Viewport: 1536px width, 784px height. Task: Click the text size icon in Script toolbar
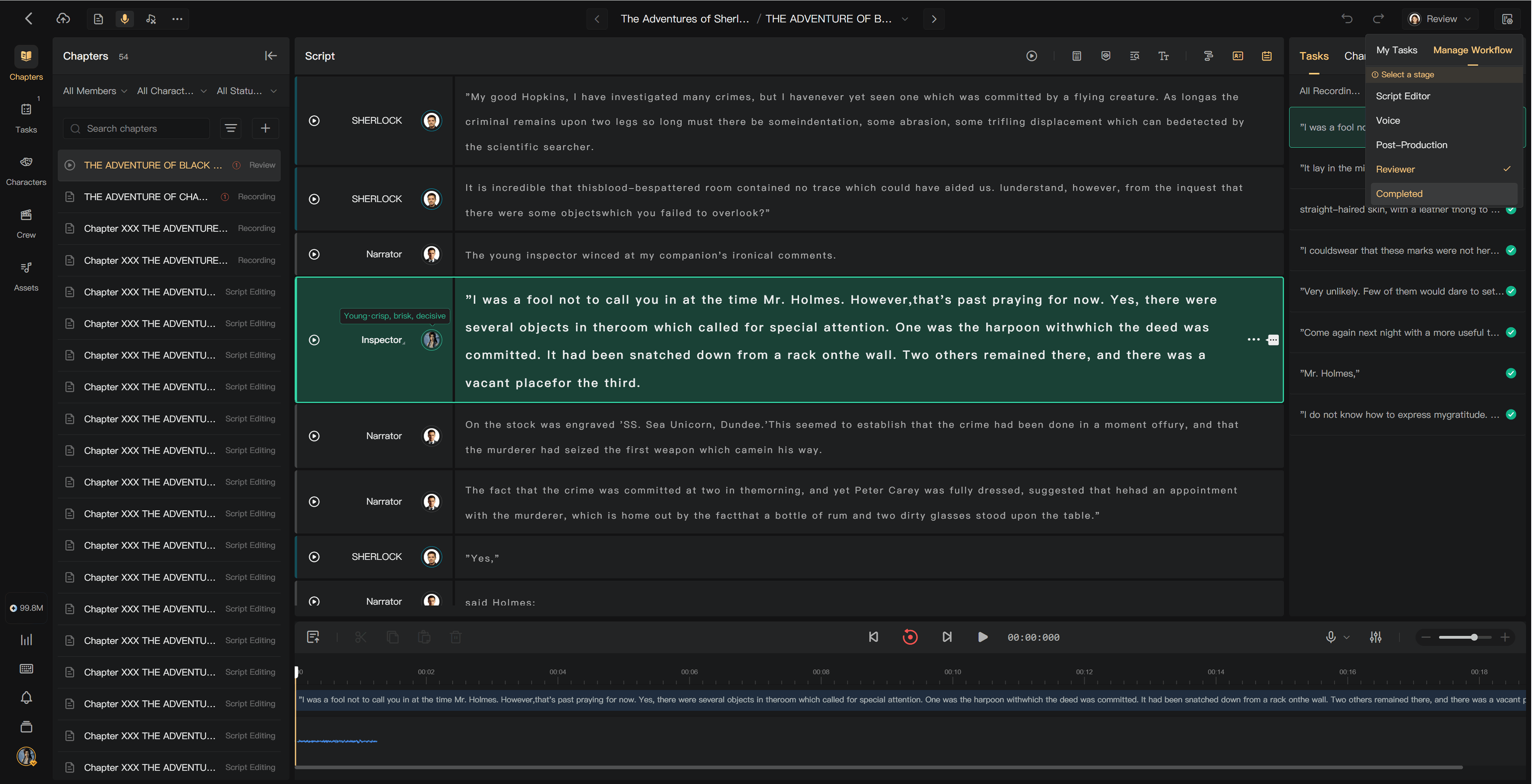pyautogui.click(x=1163, y=56)
